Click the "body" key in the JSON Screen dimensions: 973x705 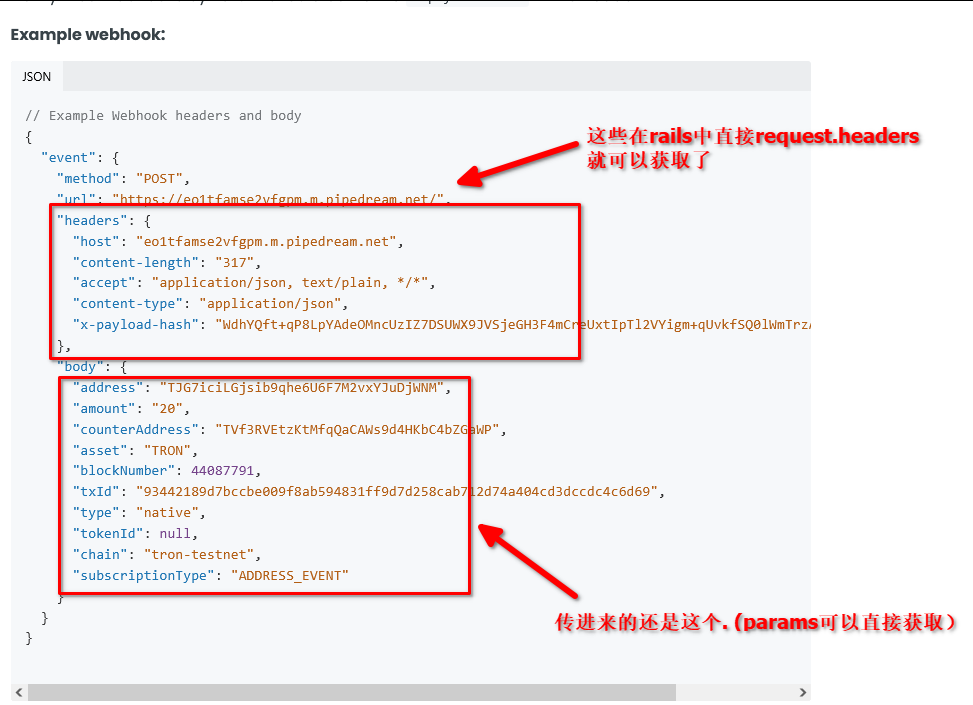pos(80,367)
